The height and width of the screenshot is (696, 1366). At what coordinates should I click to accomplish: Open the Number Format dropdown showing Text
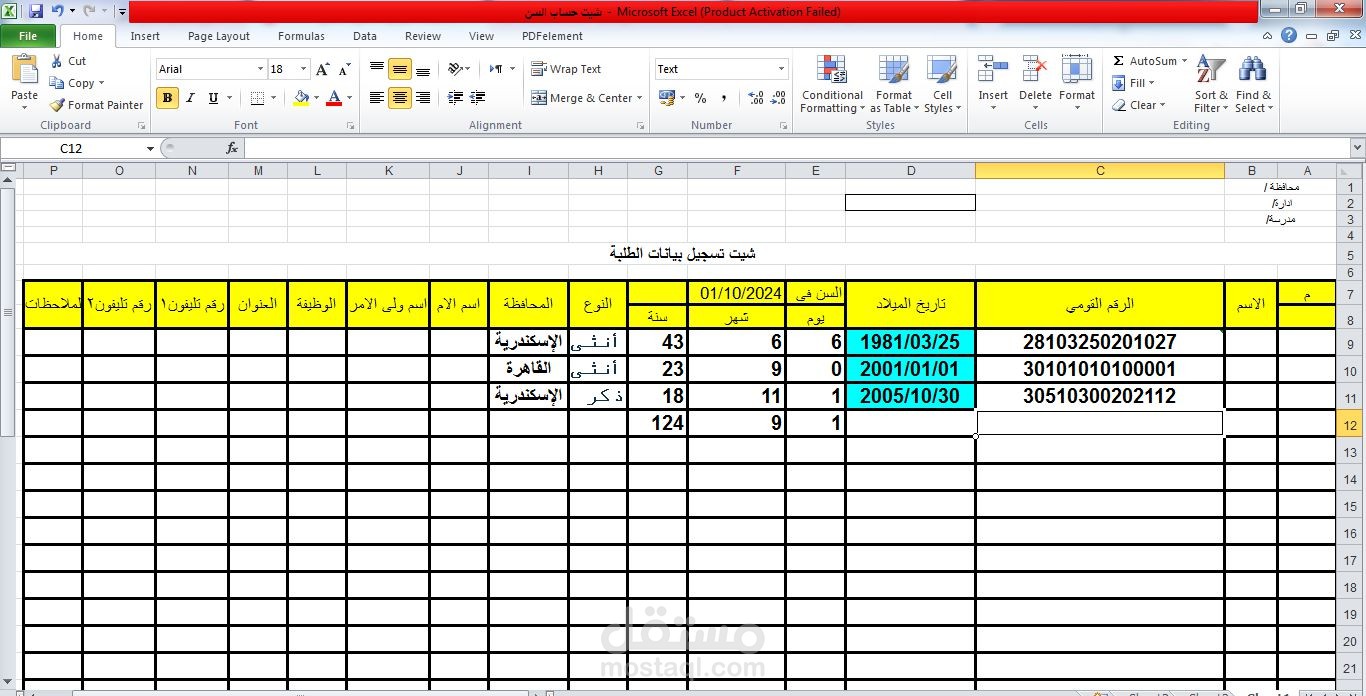click(779, 68)
